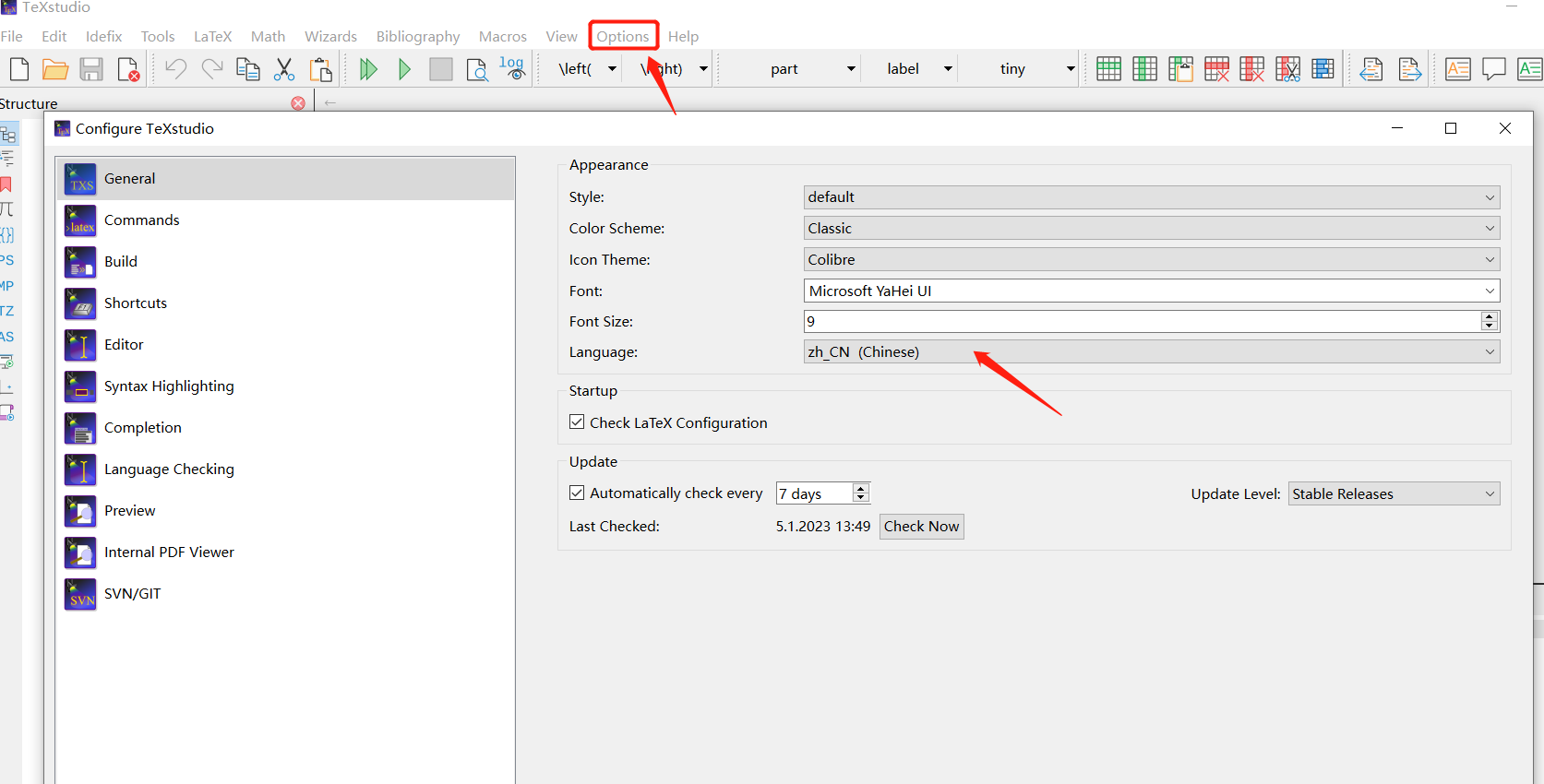Open the Options menu
Image resolution: width=1544 pixels, height=784 pixels.
point(623,37)
